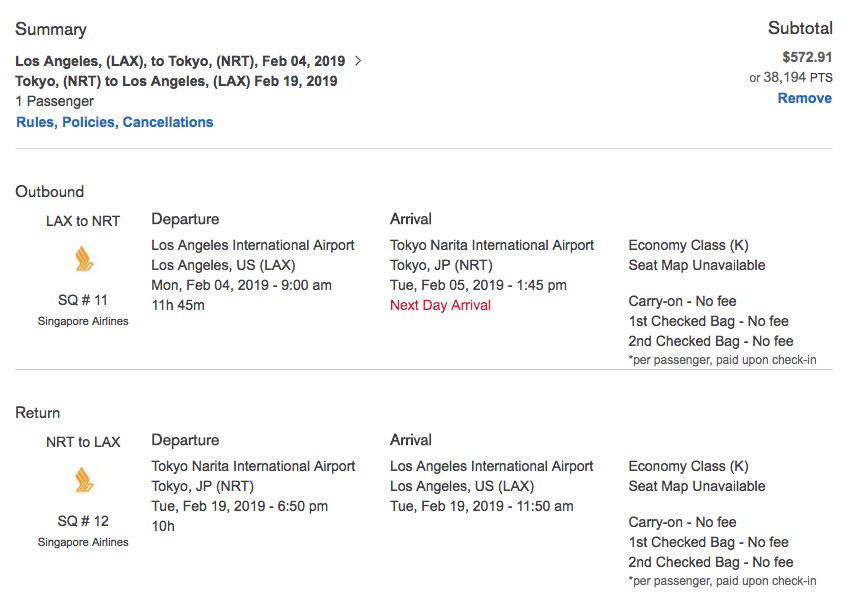Screen dimensions: 847x616
Task: Click the LAX to NRT route label
Action: tap(83, 221)
